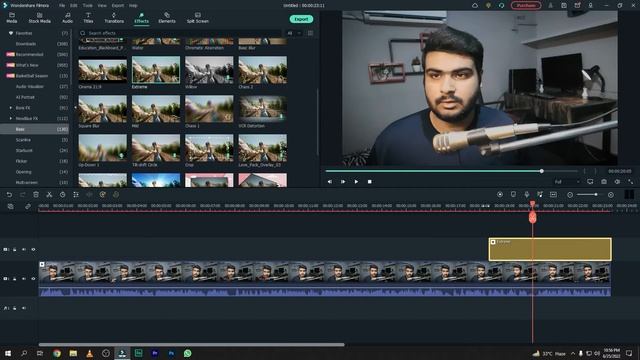The image size is (640, 360).
Task: Click the preview playback progress handle
Action: point(542,171)
